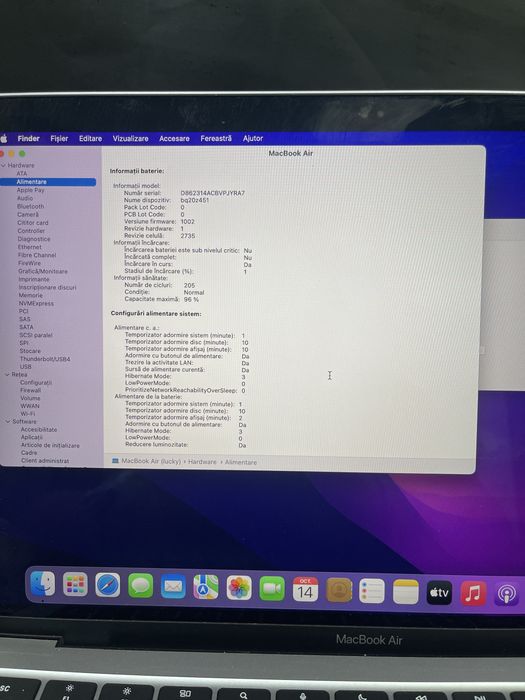Launch Safari from the Dock
Viewport: 525px width, 700px height.
108,585
